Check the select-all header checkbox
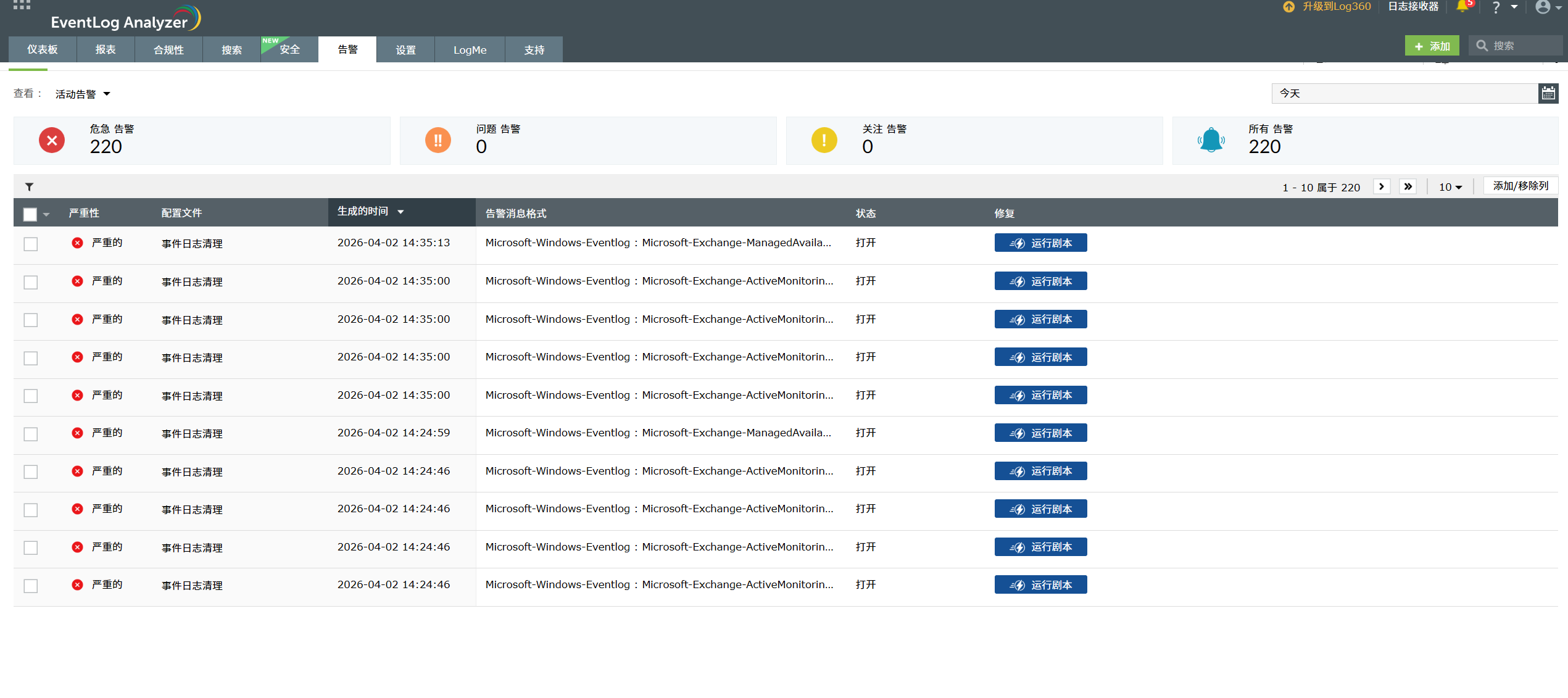Image resolution: width=1568 pixels, height=698 pixels. coord(30,214)
